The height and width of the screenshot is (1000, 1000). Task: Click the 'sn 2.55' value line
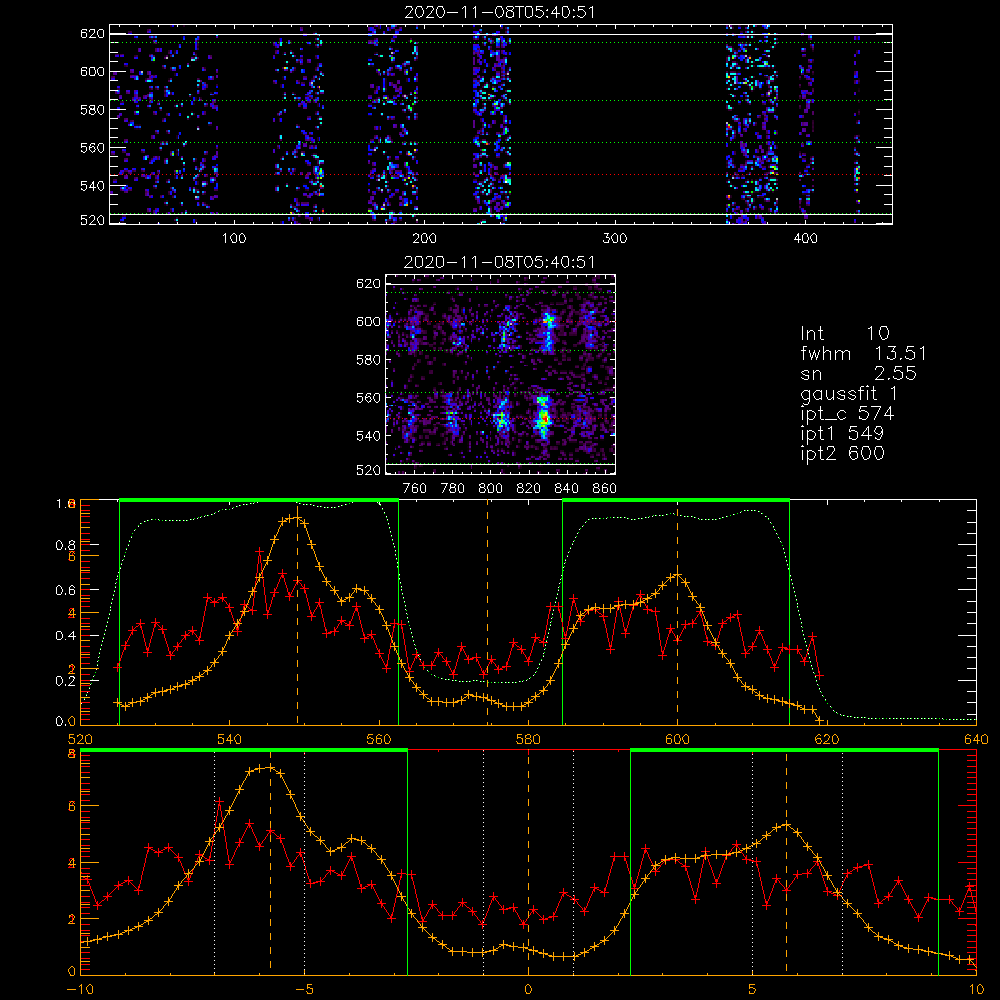click(x=858, y=373)
